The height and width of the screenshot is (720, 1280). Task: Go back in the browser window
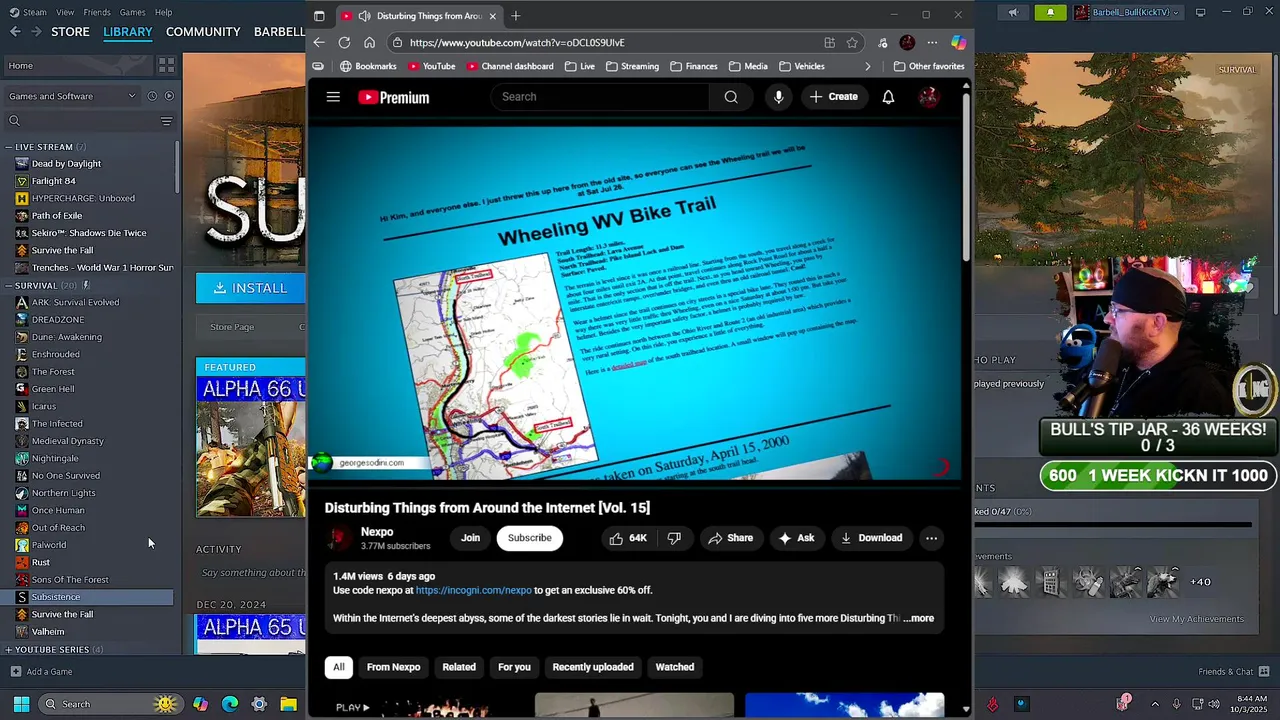(319, 42)
